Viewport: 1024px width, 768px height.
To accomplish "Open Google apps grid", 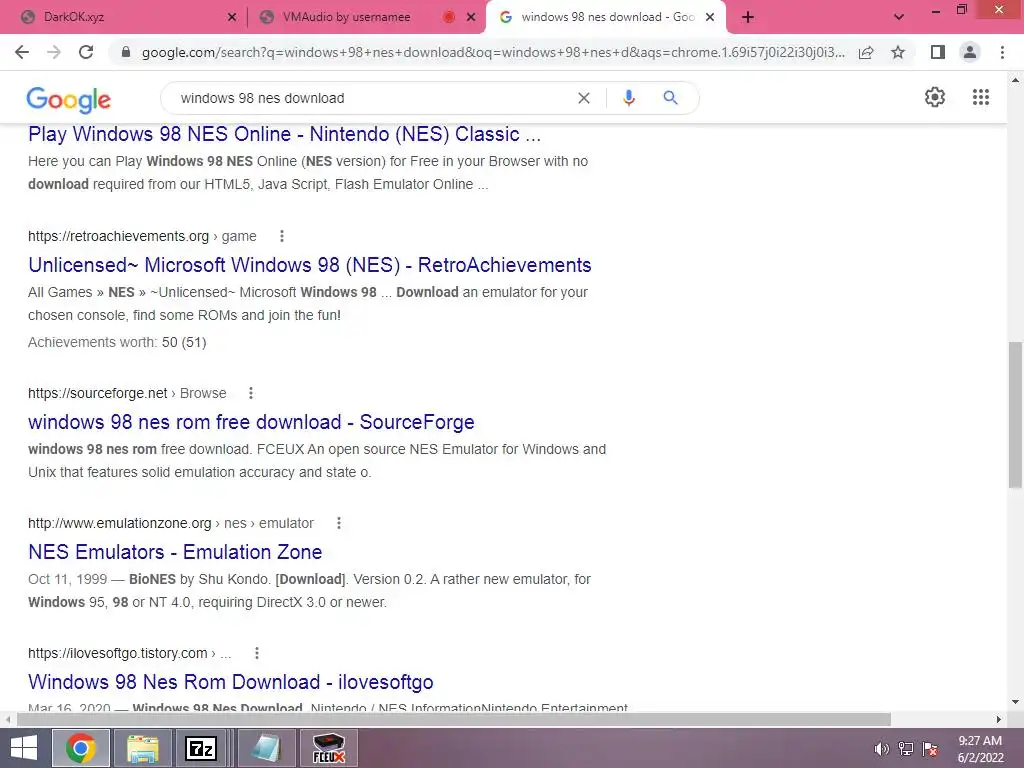I will [981, 97].
